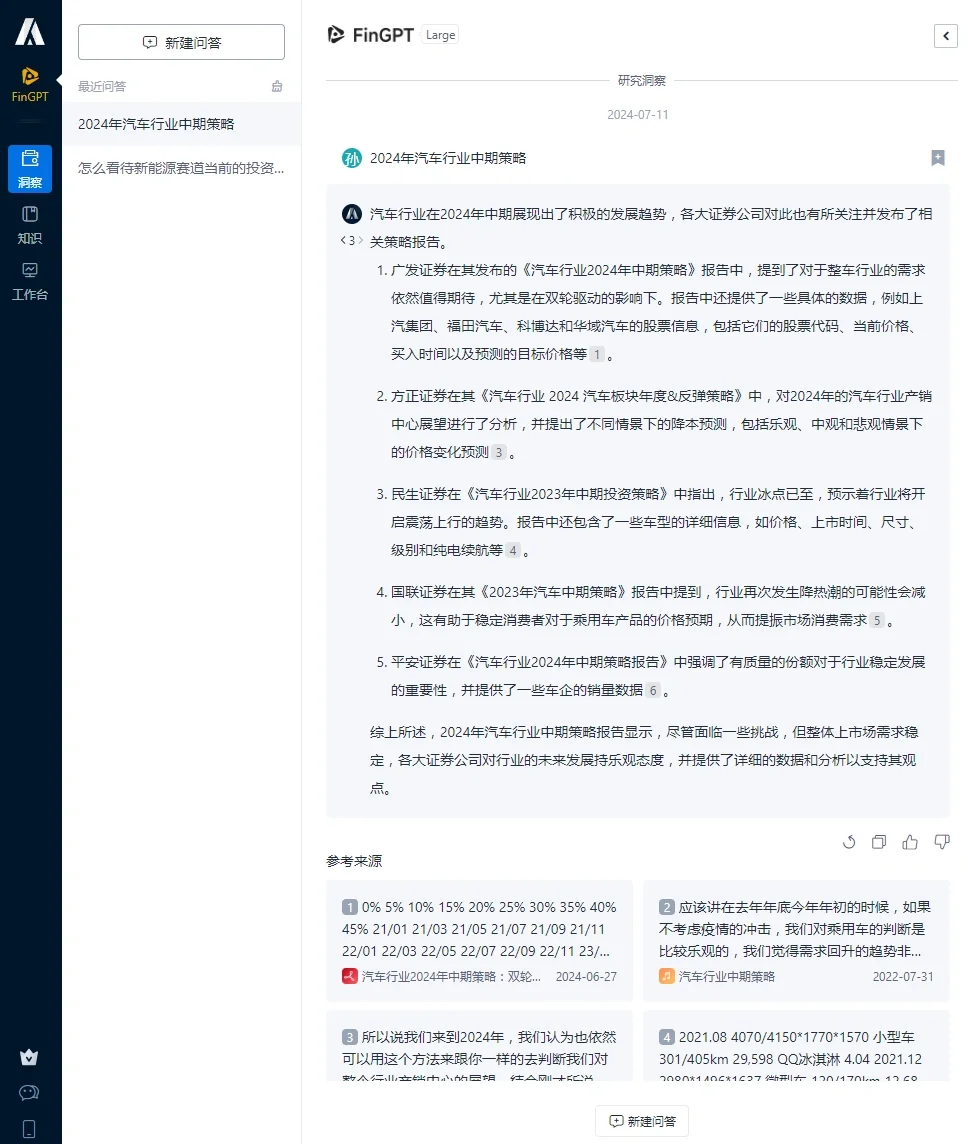Regenerate the answer with the refresh icon
Image resolution: width=968 pixels, height=1144 pixels.
point(849,842)
